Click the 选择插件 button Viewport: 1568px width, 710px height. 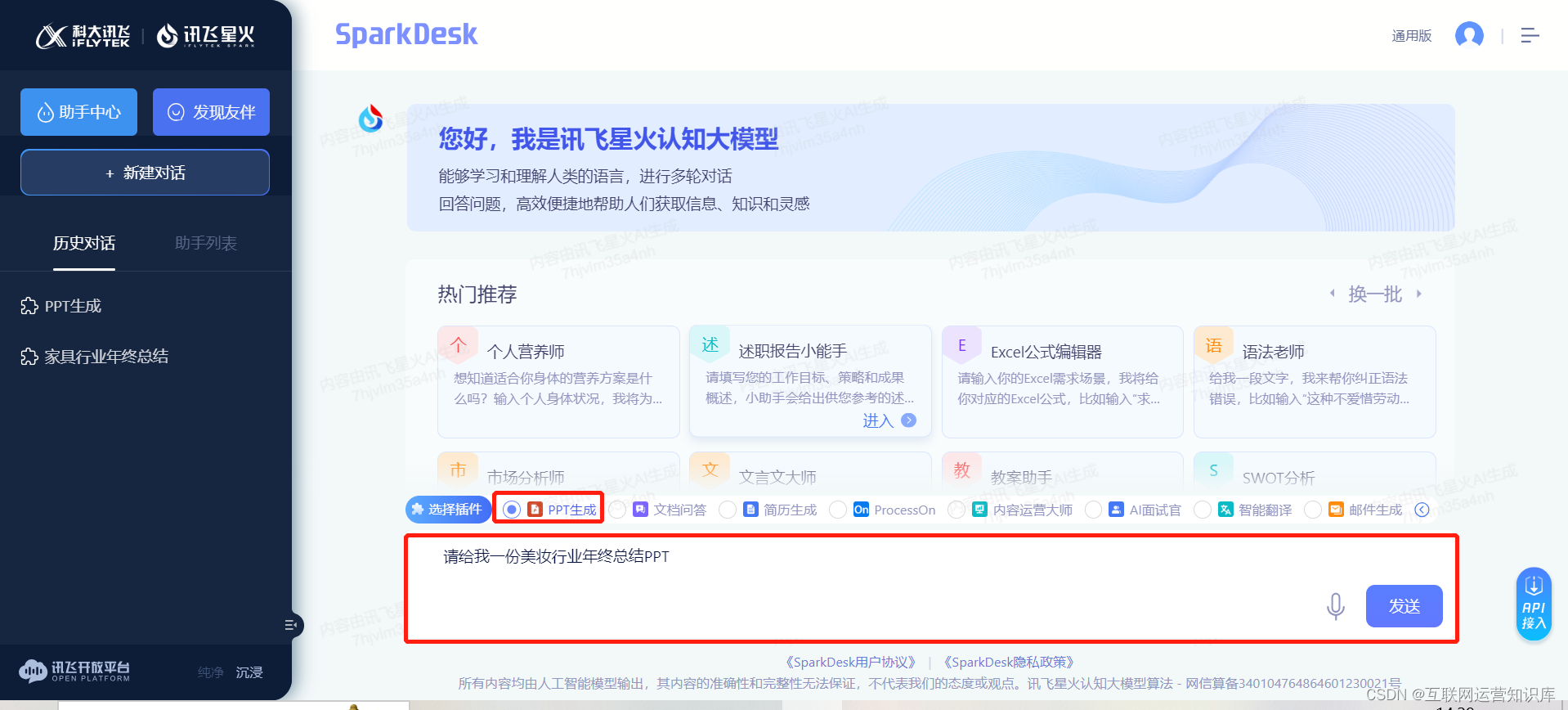coord(448,510)
